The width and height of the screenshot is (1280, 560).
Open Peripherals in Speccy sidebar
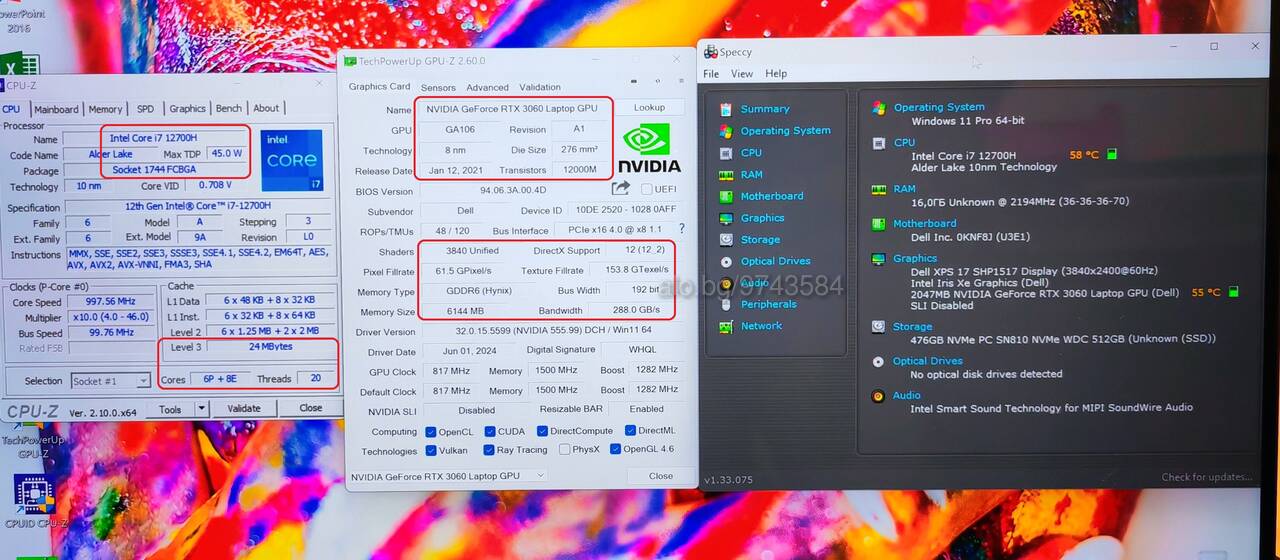tap(769, 305)
